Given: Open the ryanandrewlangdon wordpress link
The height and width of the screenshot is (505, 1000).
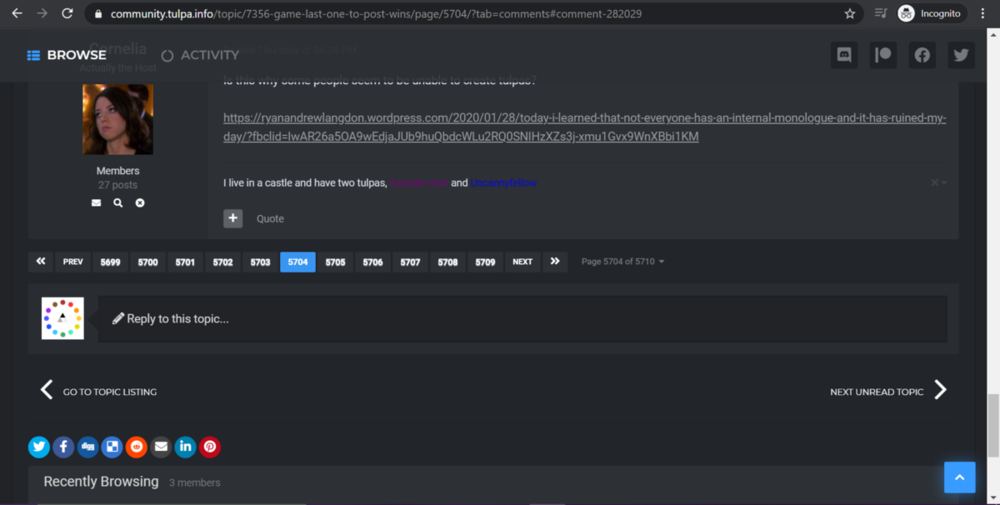Looking at the screenshot, I should pyautogui.click(x=584, y=127).
